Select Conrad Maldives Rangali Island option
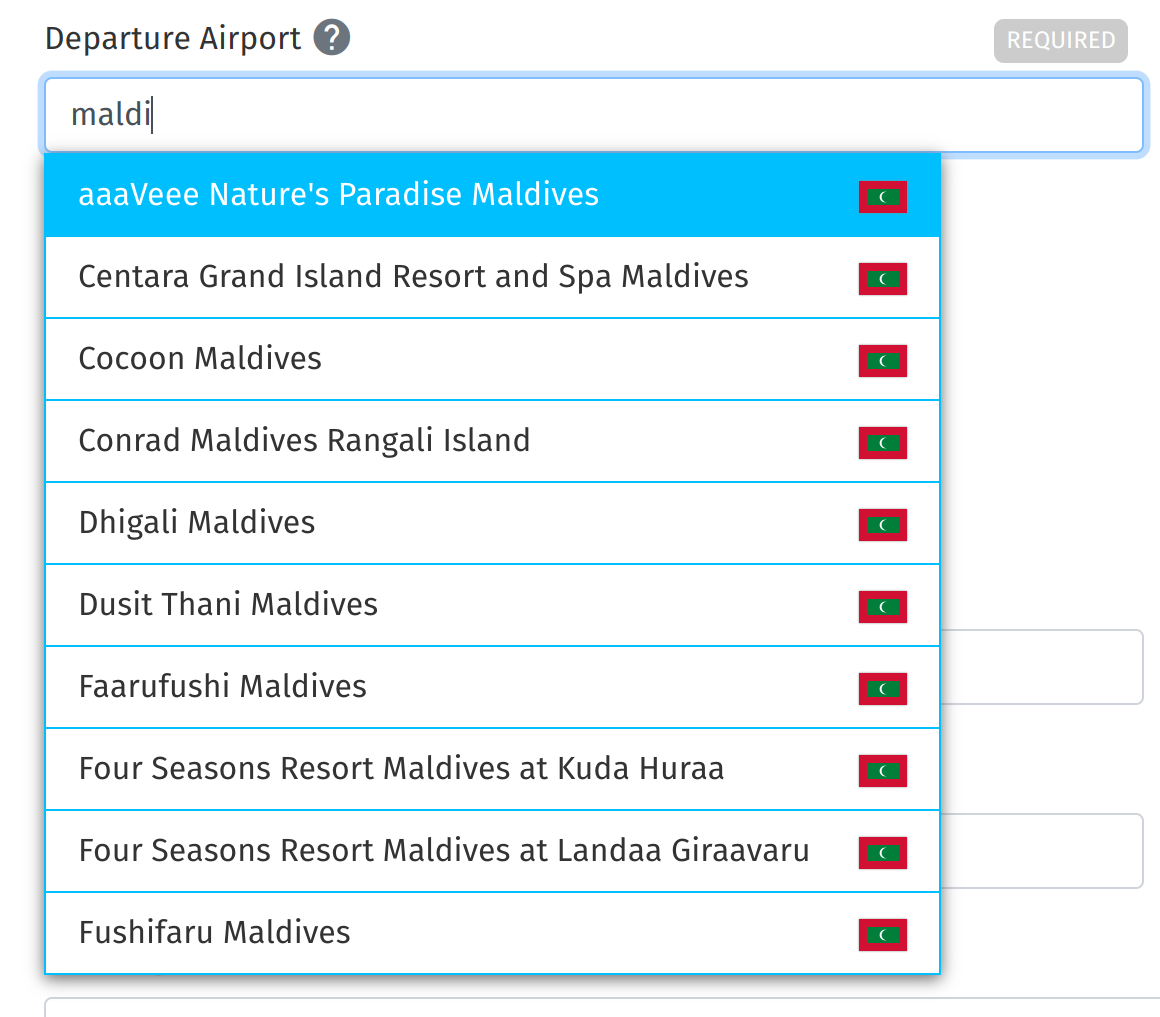This screenshot has height=1017, width=1160. pos(493,442)
